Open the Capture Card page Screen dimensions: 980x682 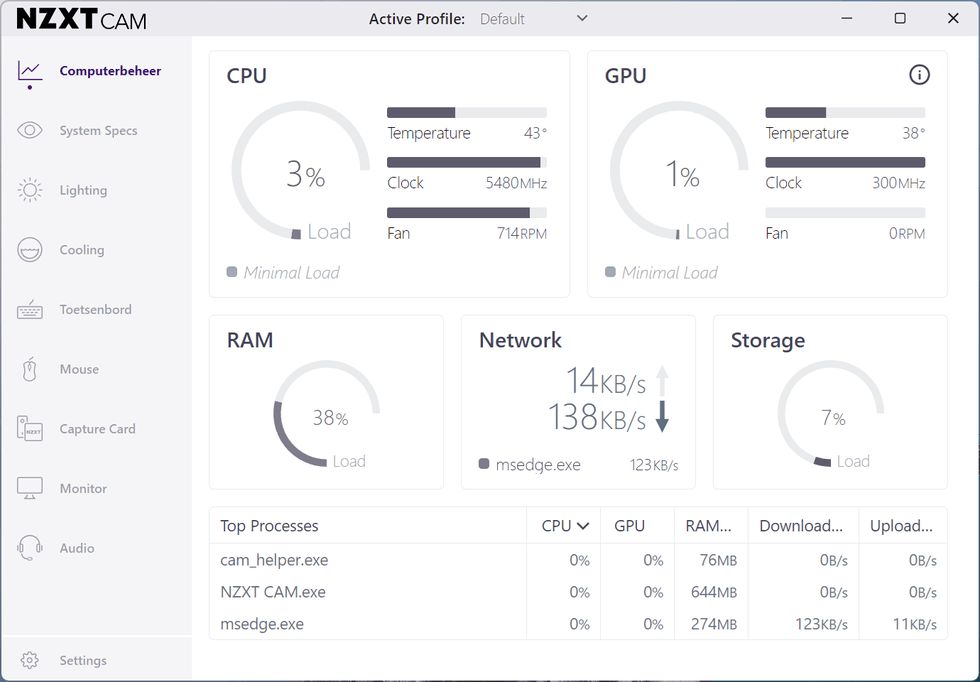click(x=98, y=429)
